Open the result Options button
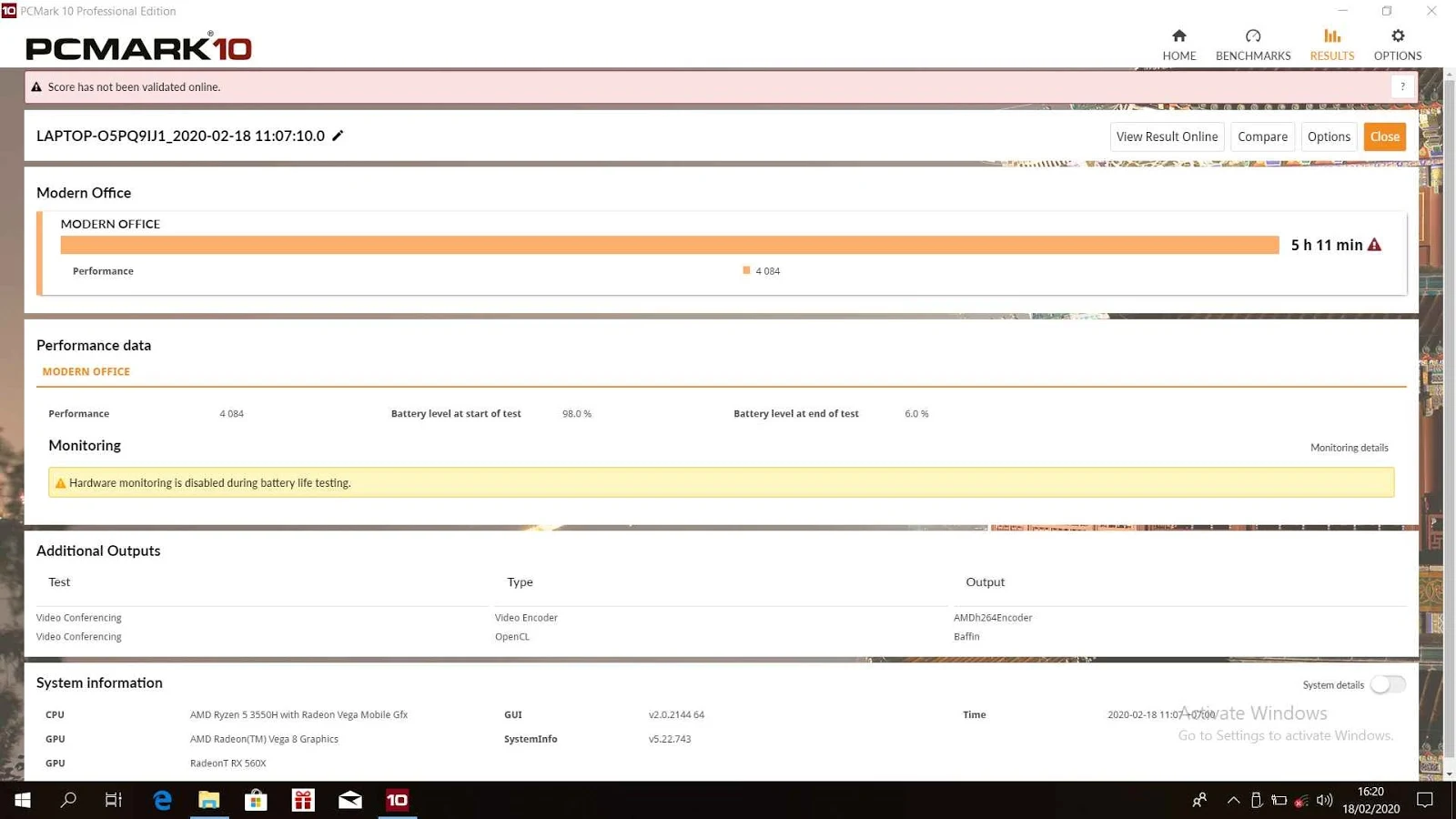Image resolution: width=1456 pixels, height=819 pixels. [x=1329, y=136]
